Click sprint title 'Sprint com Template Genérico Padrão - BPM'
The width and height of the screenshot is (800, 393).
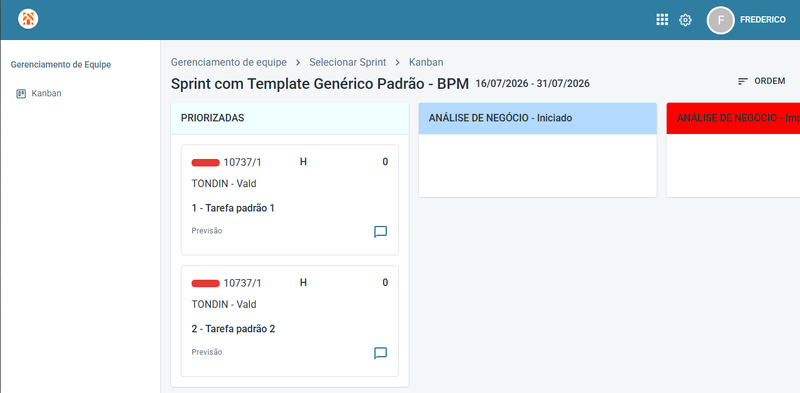coord(320,84)
